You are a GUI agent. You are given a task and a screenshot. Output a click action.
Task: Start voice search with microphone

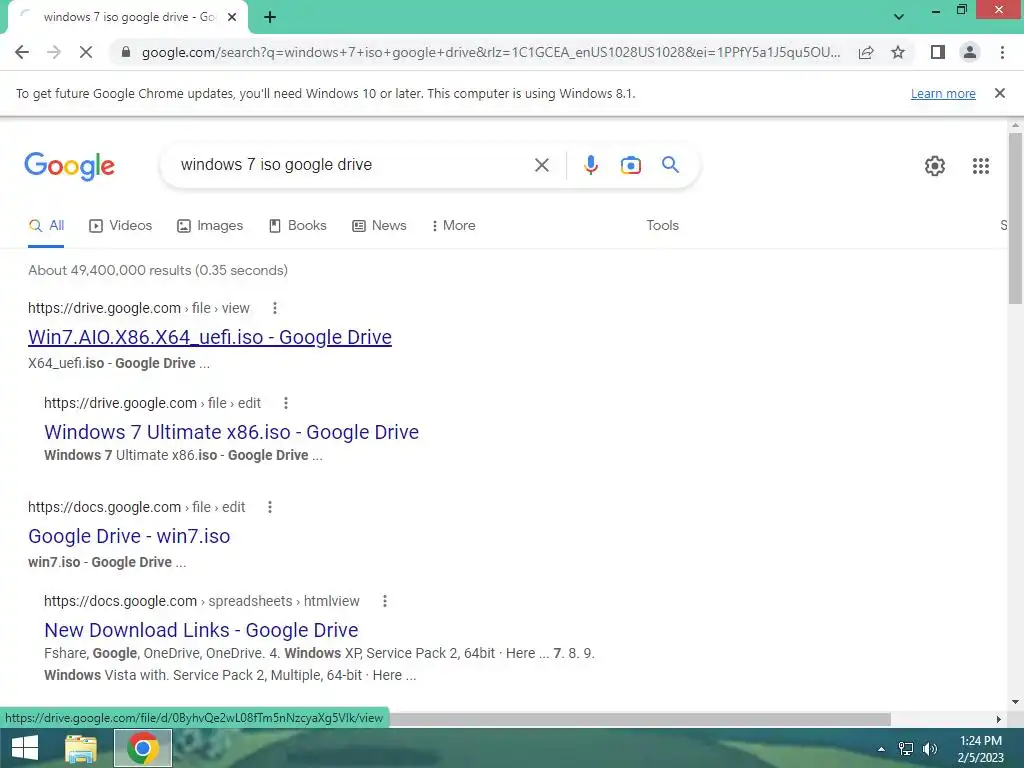[x=590, y=165]
